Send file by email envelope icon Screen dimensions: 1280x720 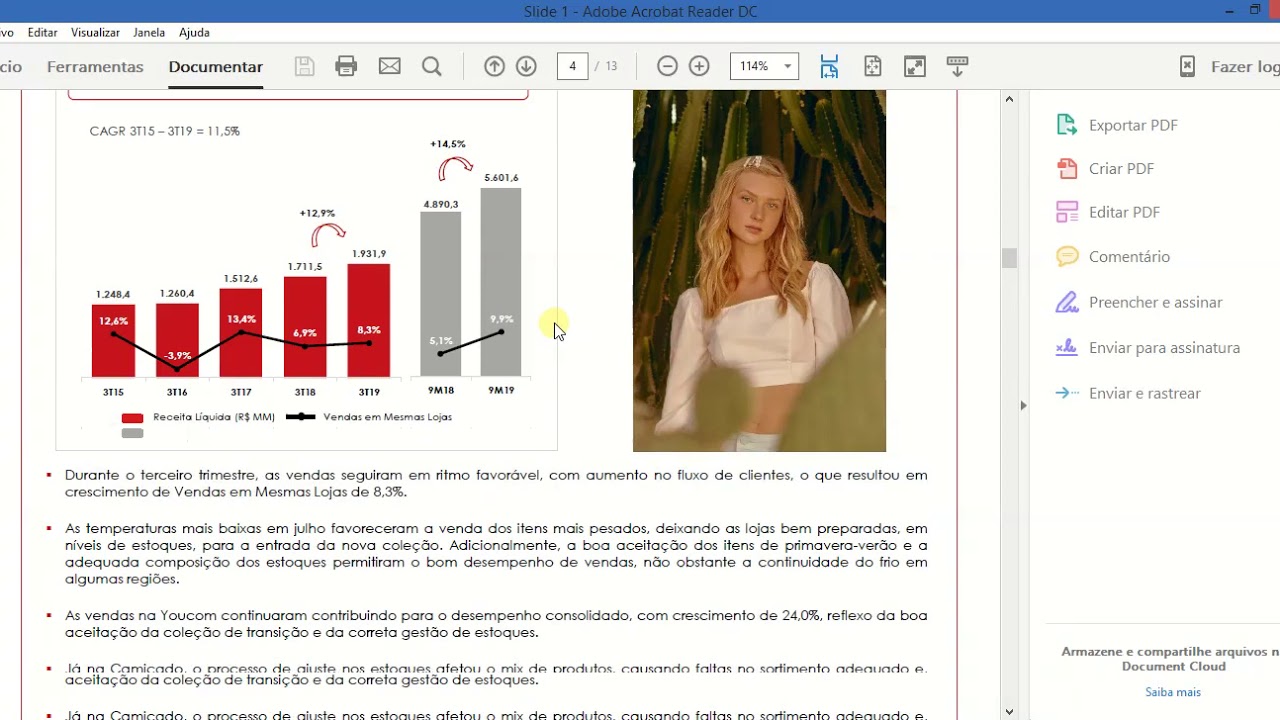pos(390,66)
